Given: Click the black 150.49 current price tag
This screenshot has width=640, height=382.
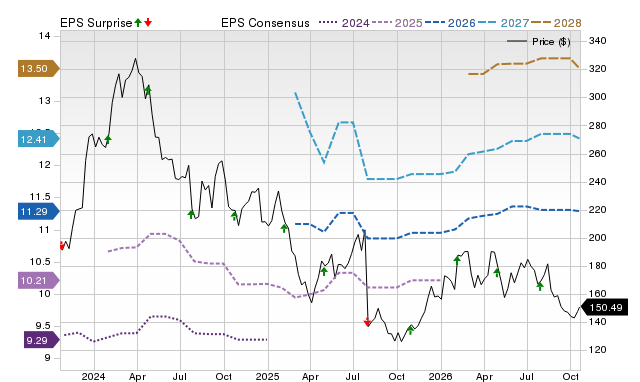Looking at the screenshot, I should pyautogui.click(x=604, y=307).
